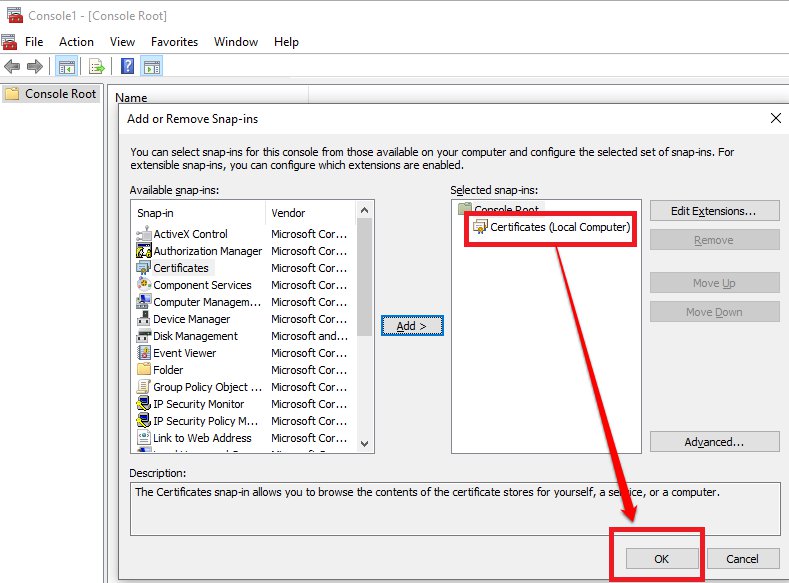
Task: Select the IP Security Monitor icon
Action: point(144,404)
